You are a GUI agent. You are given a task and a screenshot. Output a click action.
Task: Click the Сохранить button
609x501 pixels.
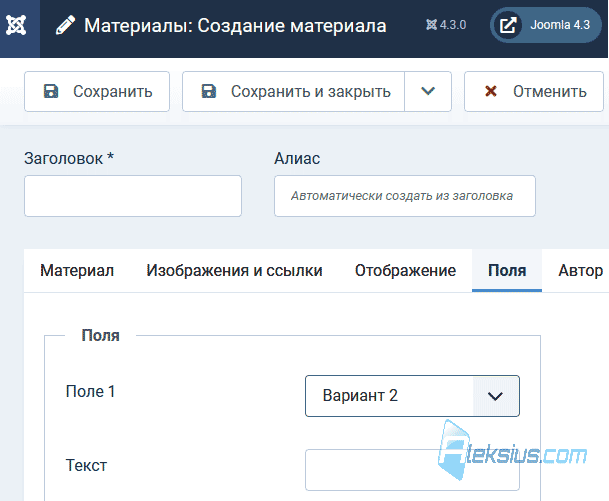[97, 92]
